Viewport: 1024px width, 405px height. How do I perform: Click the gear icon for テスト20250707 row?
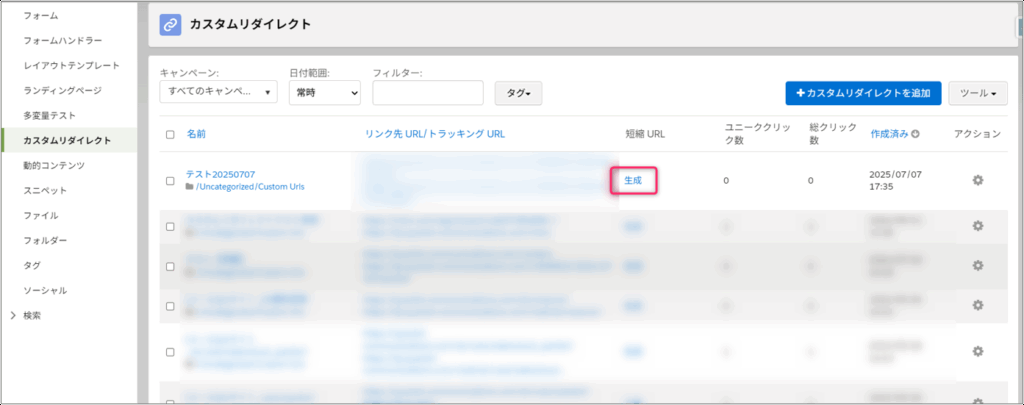(977, 180)
